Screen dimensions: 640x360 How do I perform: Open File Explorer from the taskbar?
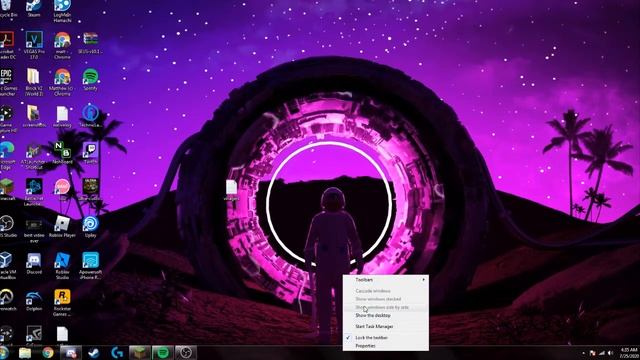click(x=25, y=353)
